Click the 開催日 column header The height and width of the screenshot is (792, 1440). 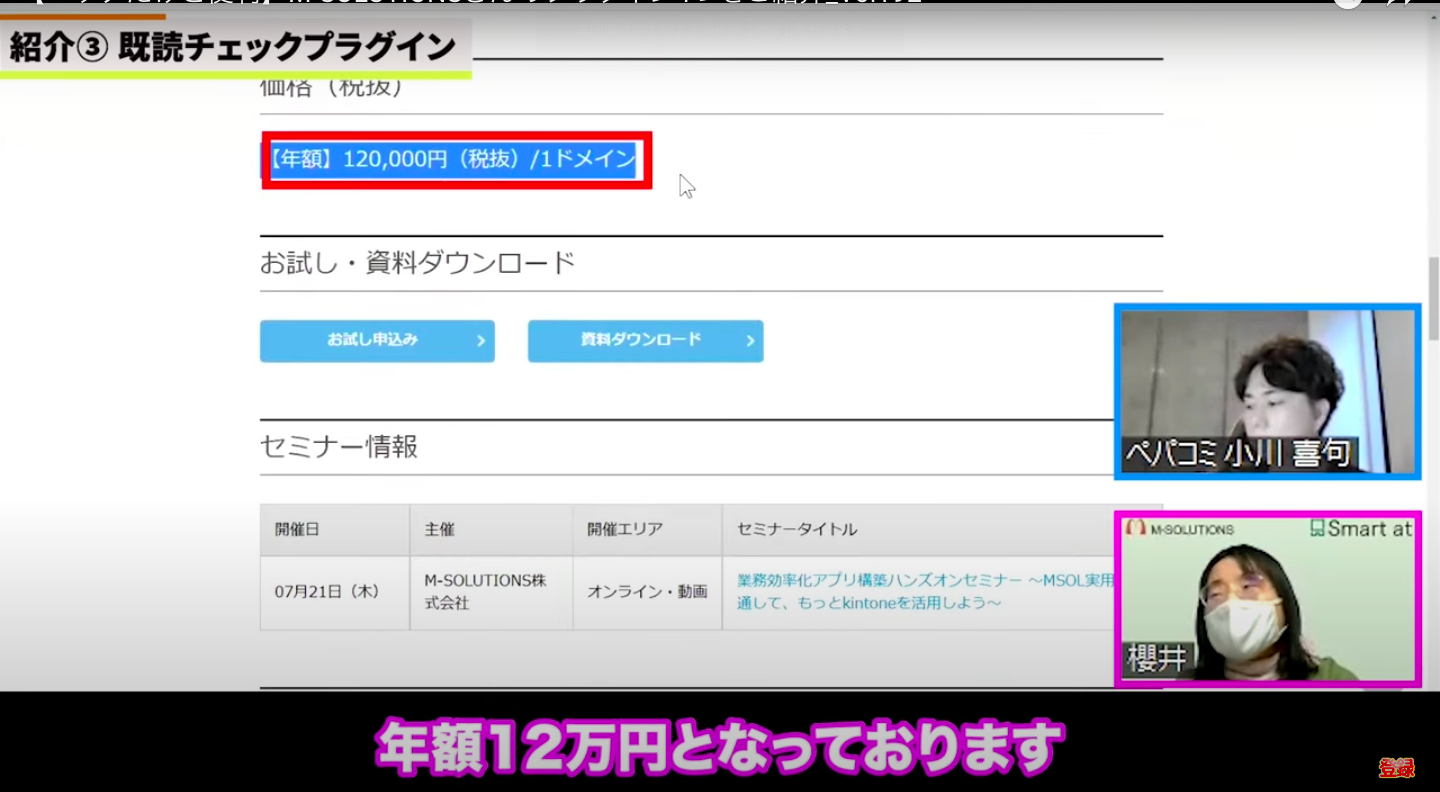pyautogui.click(x=297, y=530)
